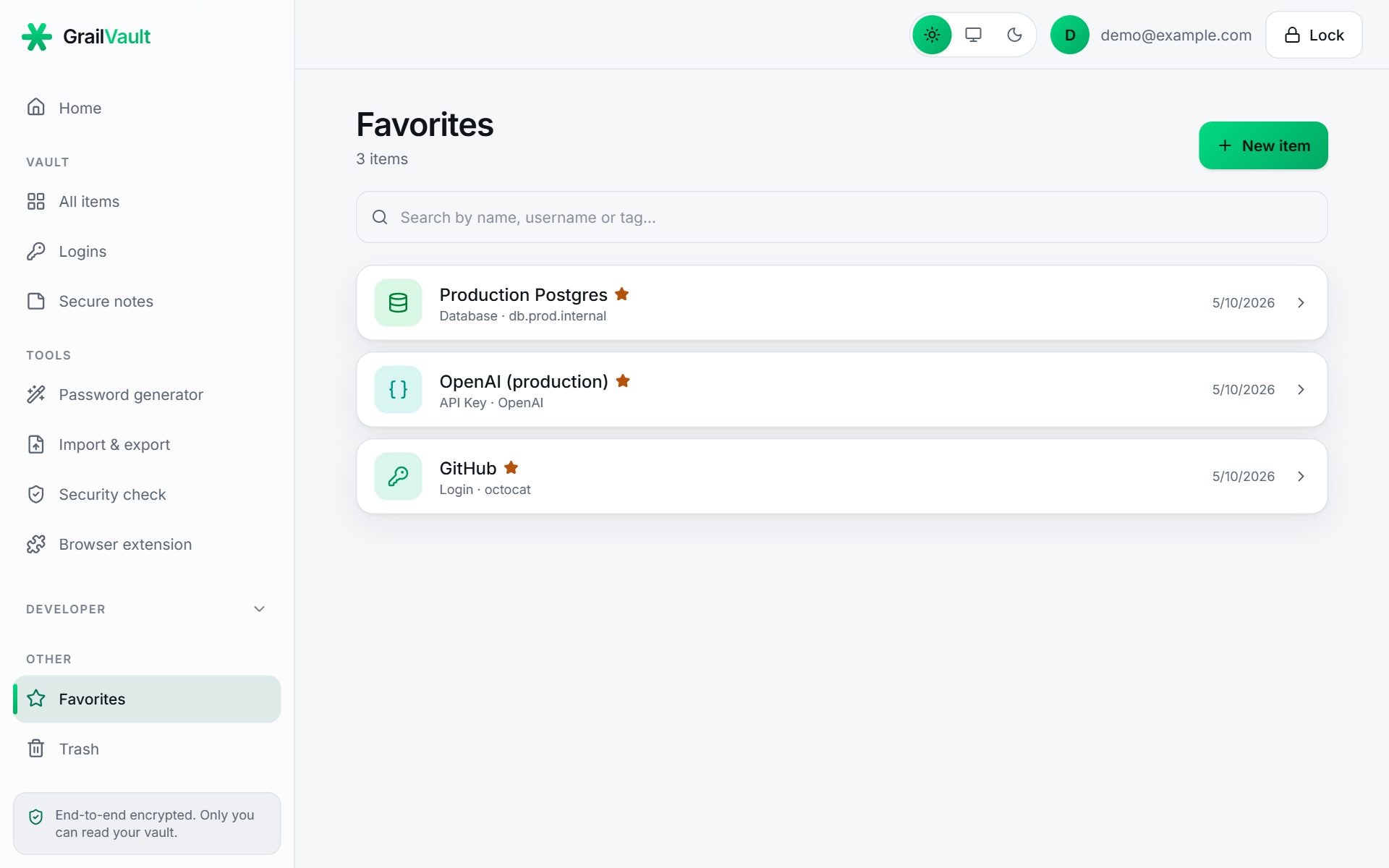The image size is (1389, 868).
Task: Open Production Postgres via its right chevron
Action: (1301, 302)
